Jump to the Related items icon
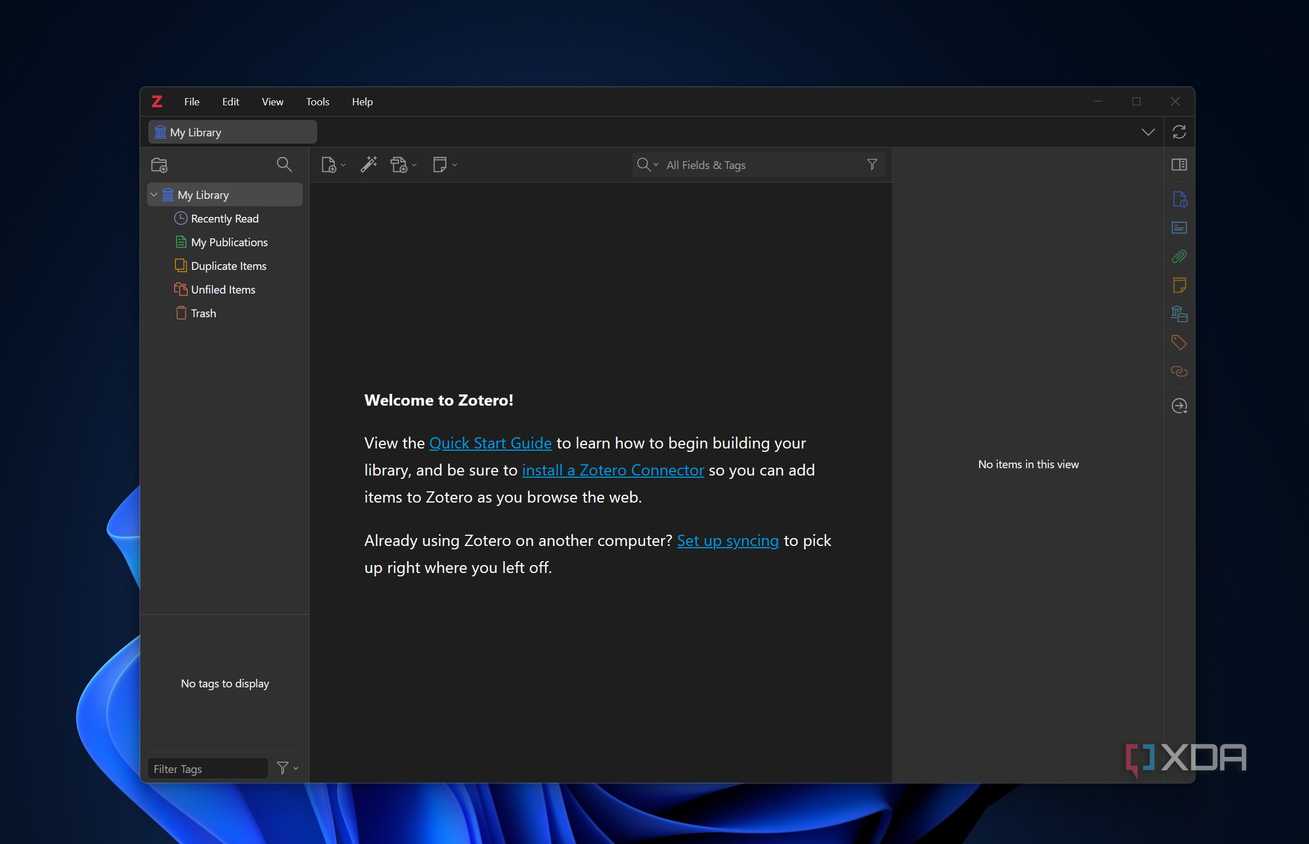 click(1179, 372)
